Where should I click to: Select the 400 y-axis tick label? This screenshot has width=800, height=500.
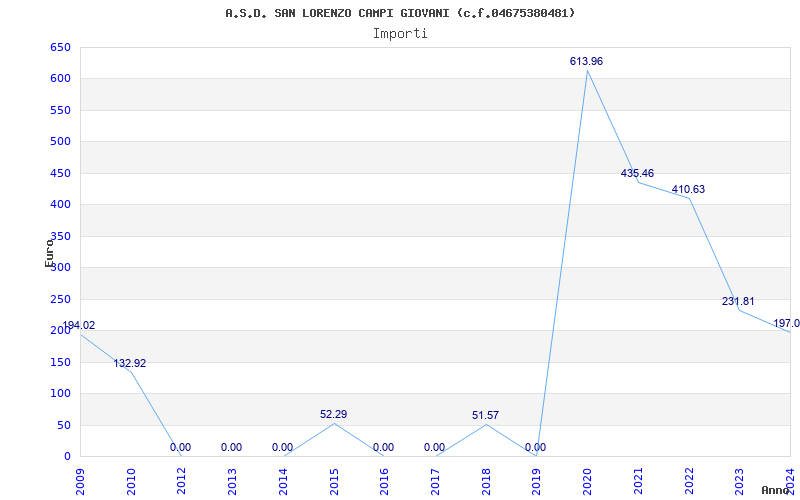click(60, 204)
